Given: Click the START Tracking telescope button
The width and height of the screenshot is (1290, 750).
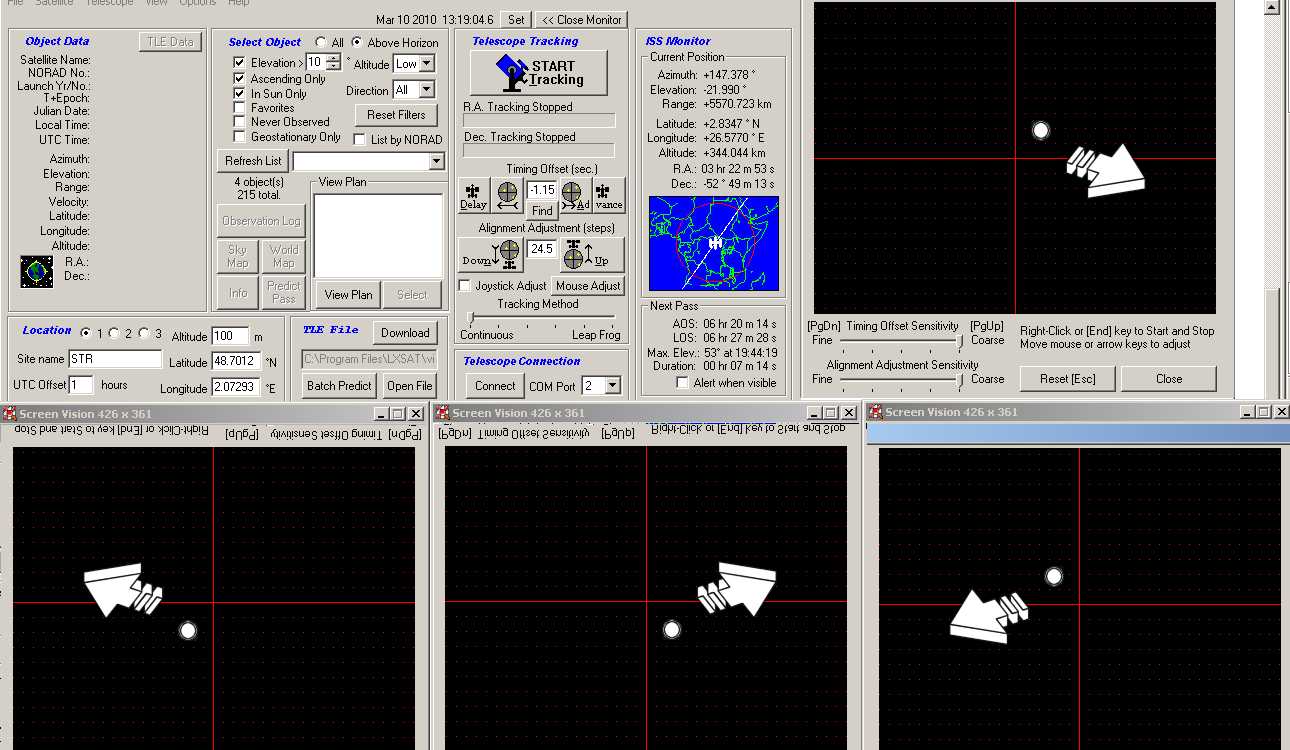Looking at the screenshot, I should point(538,73).
